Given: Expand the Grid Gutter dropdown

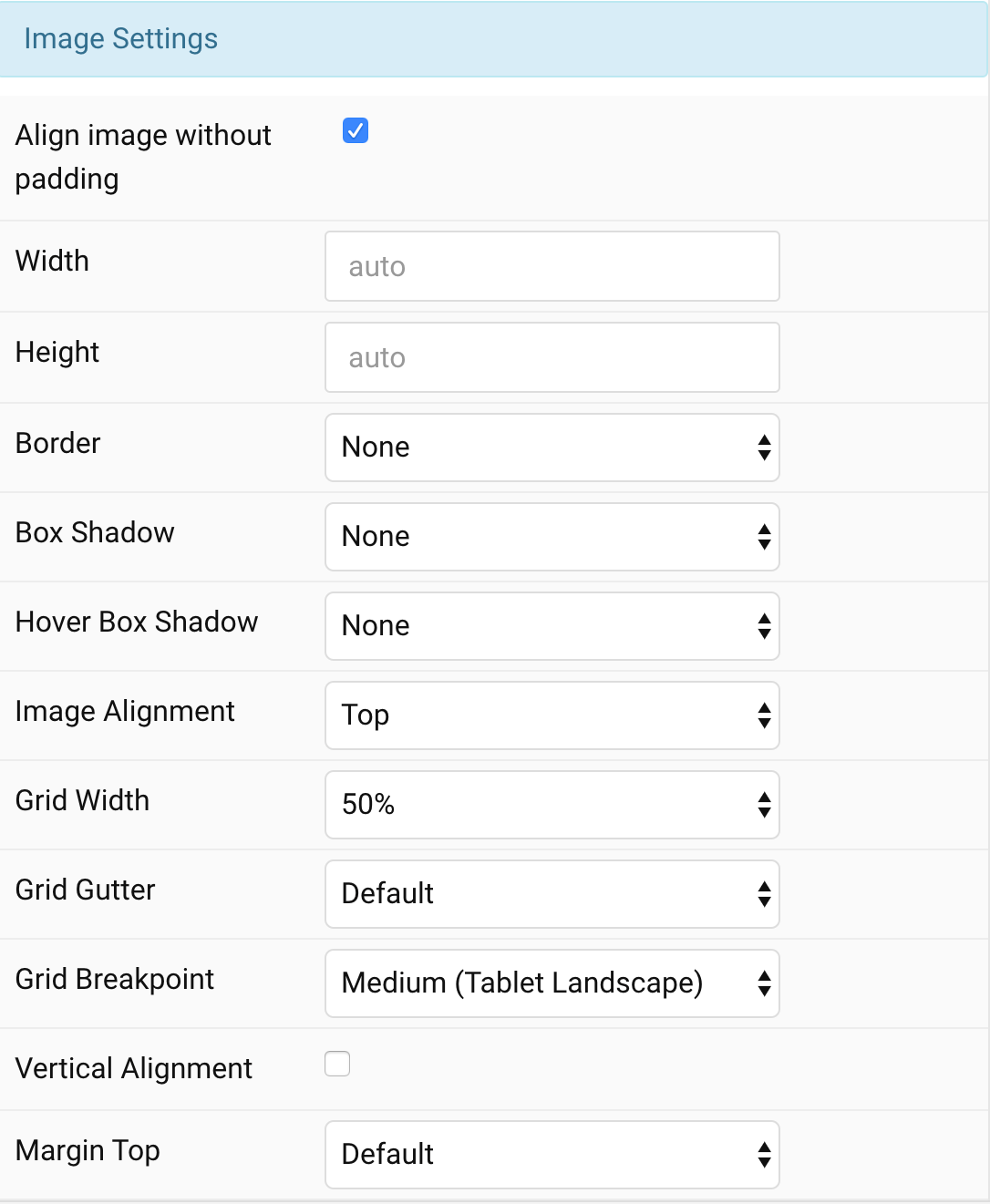Looking at the screenshot, I should click(x=552, y=894).
